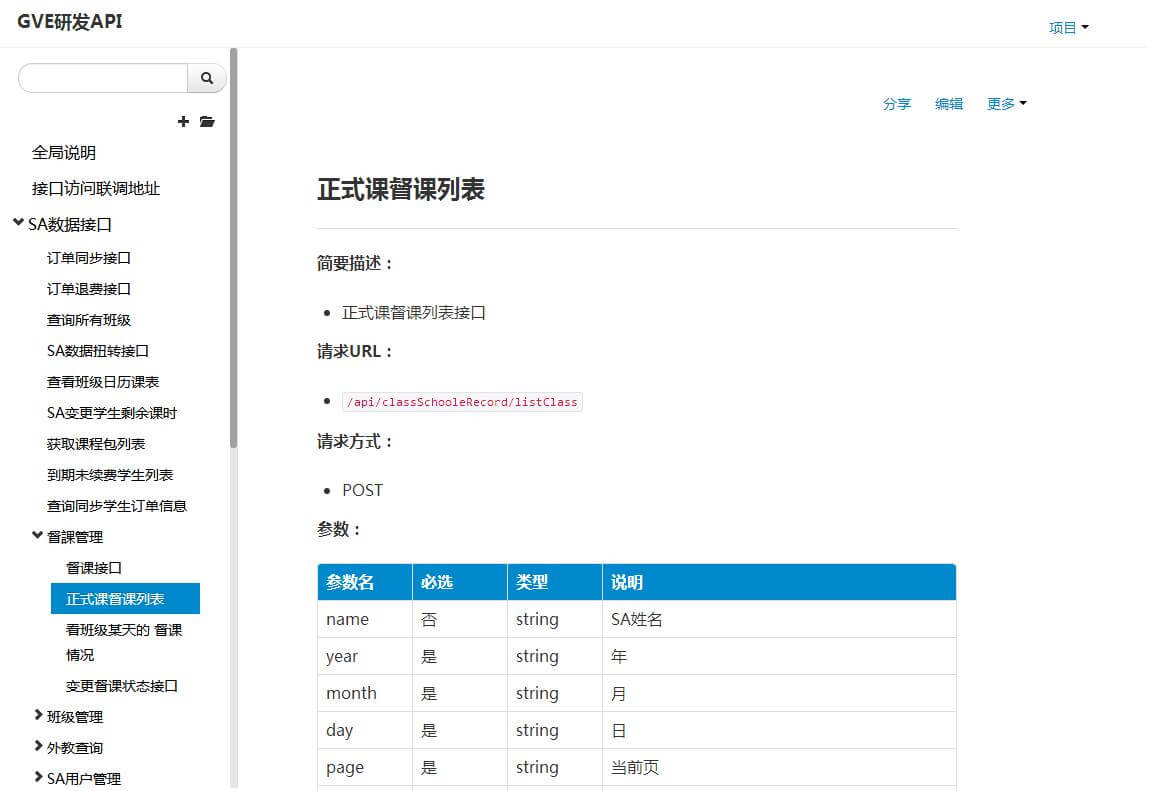Open the 全局说明 page
This screenshot has height=791, width=1155.
[x=64, y=153]
